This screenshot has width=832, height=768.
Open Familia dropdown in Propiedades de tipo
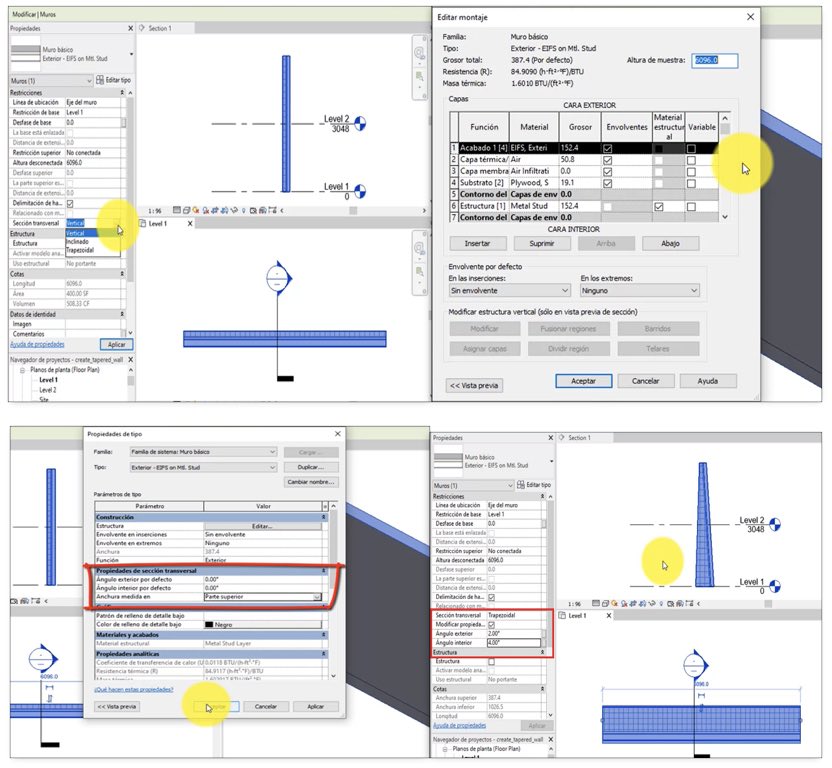click(204, 452)
